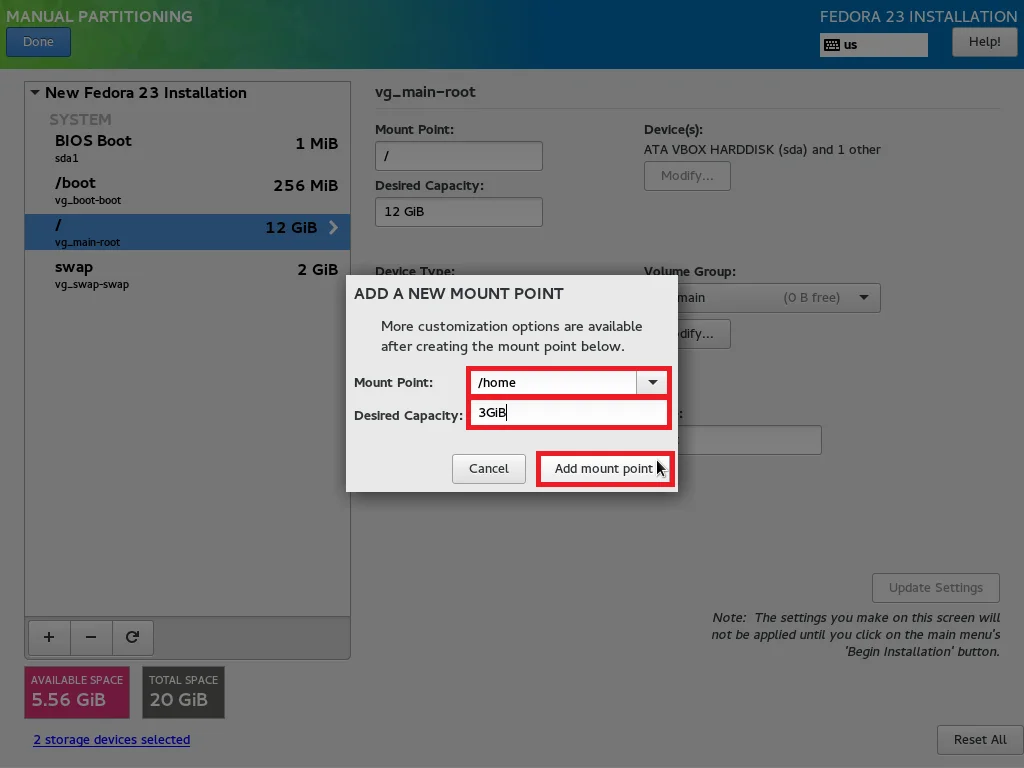Click the Desired Capacity field showing 12 GiB
1024x768 pixels.
[458, 212]
